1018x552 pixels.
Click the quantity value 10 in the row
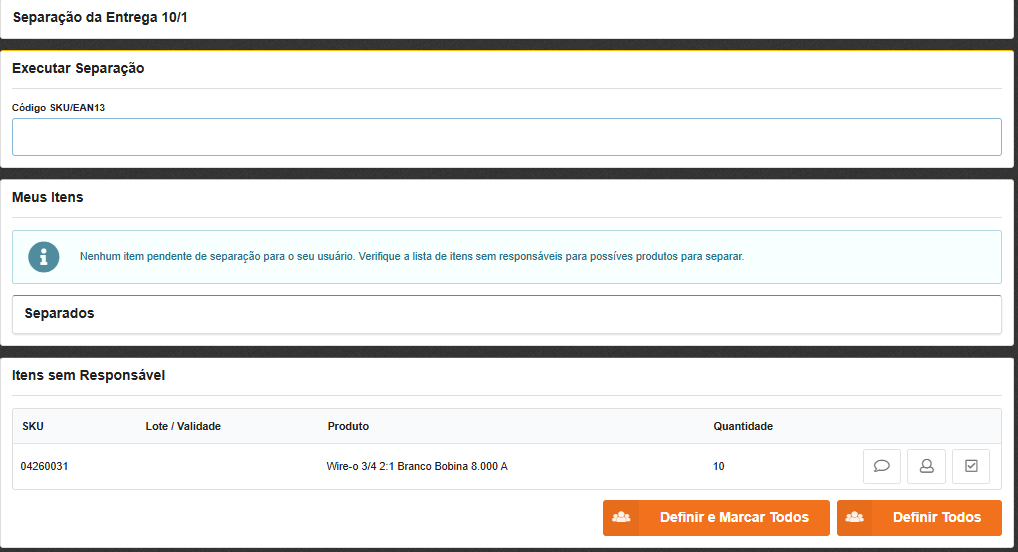pyautogui.click(x=719, y=466)
